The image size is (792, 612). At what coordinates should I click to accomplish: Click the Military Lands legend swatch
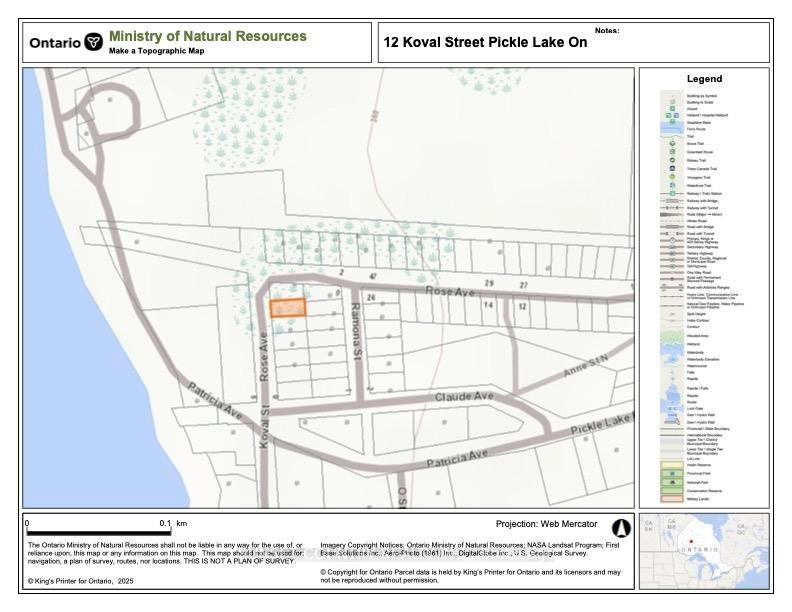pos(672,499)
